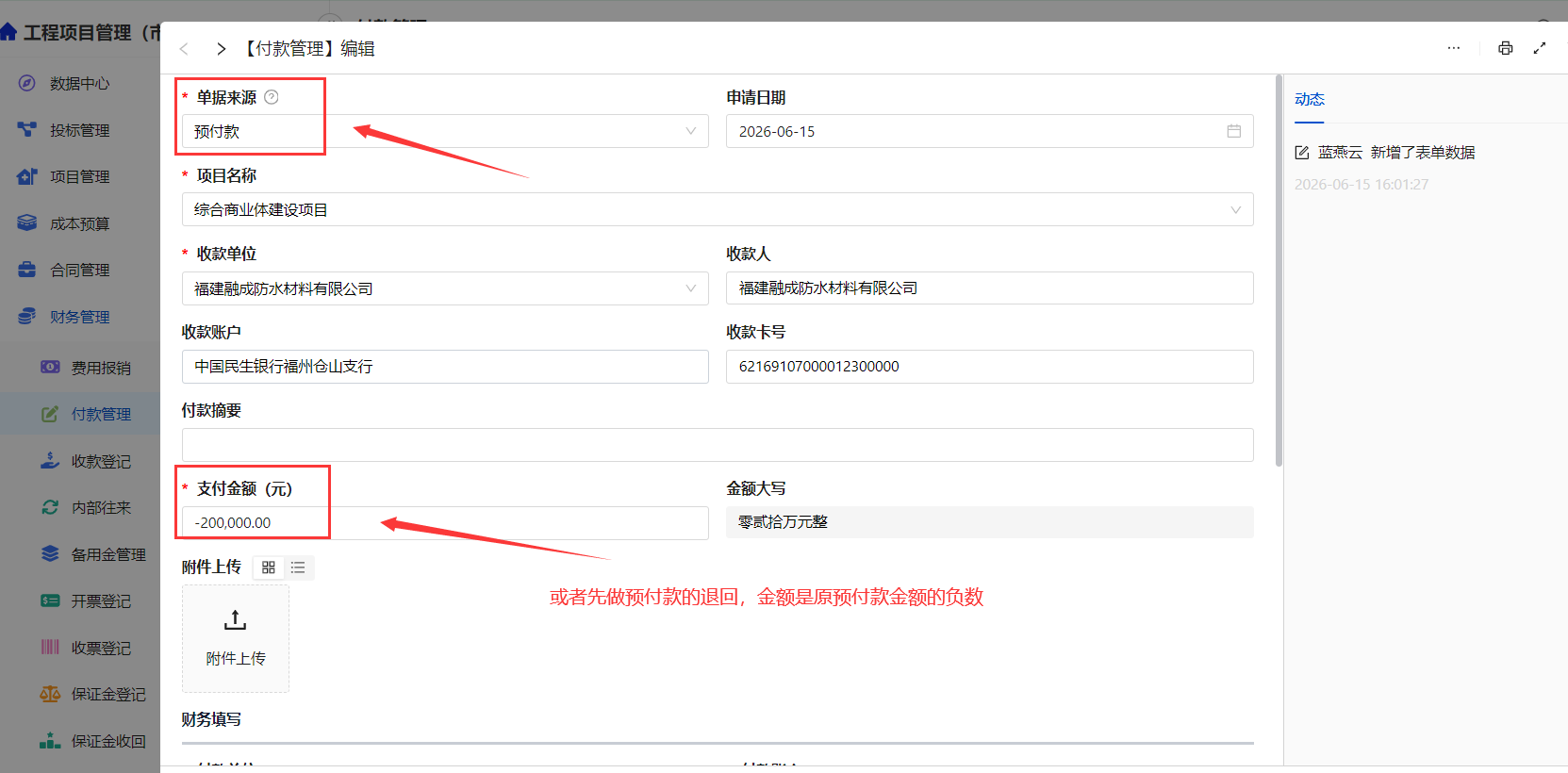Click the 收款人 input field
The height and width of the screenshot is (773, 1568).
(990, 288)
